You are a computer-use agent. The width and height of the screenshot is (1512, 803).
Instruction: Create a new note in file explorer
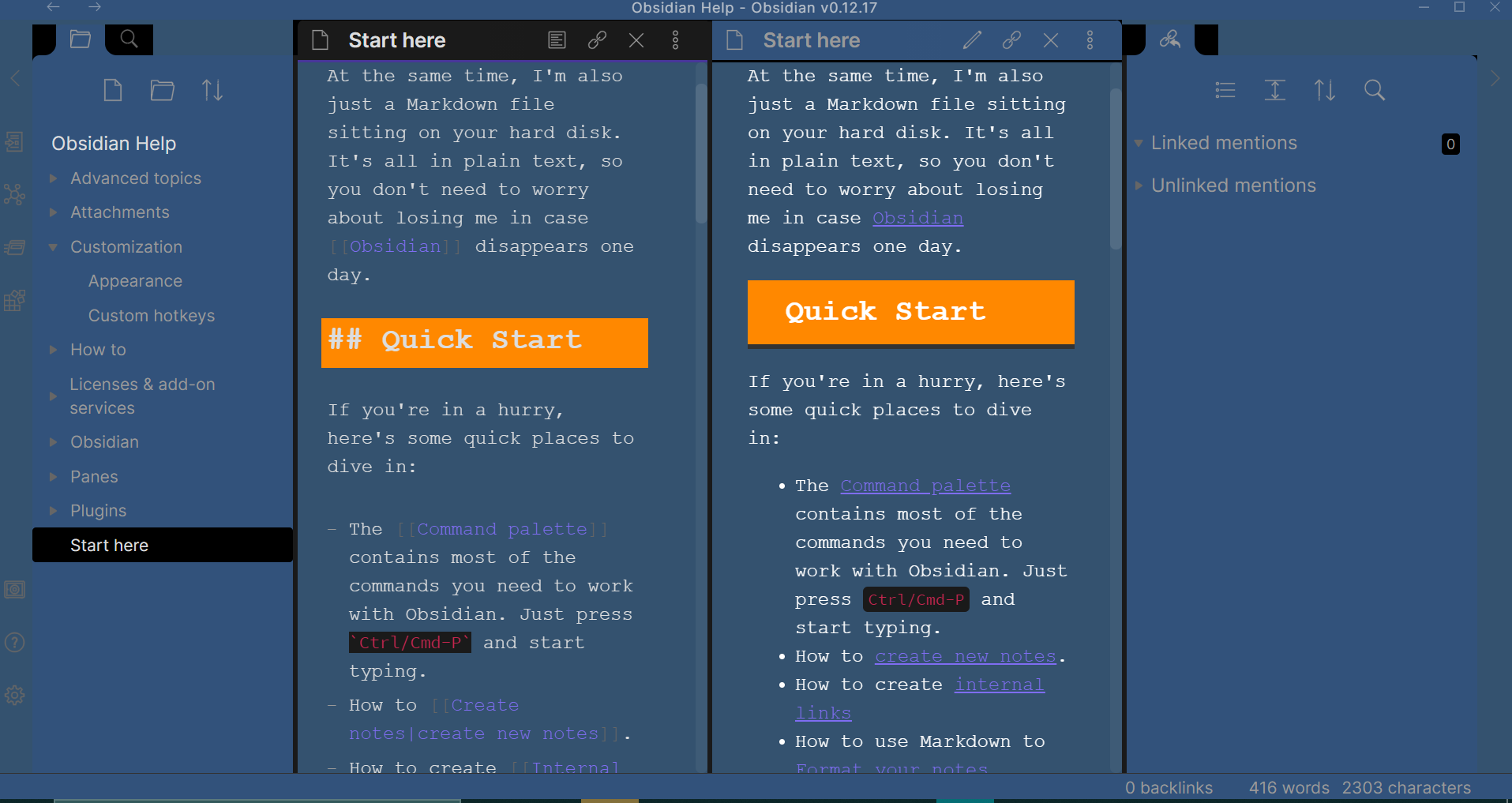[113, 90]
